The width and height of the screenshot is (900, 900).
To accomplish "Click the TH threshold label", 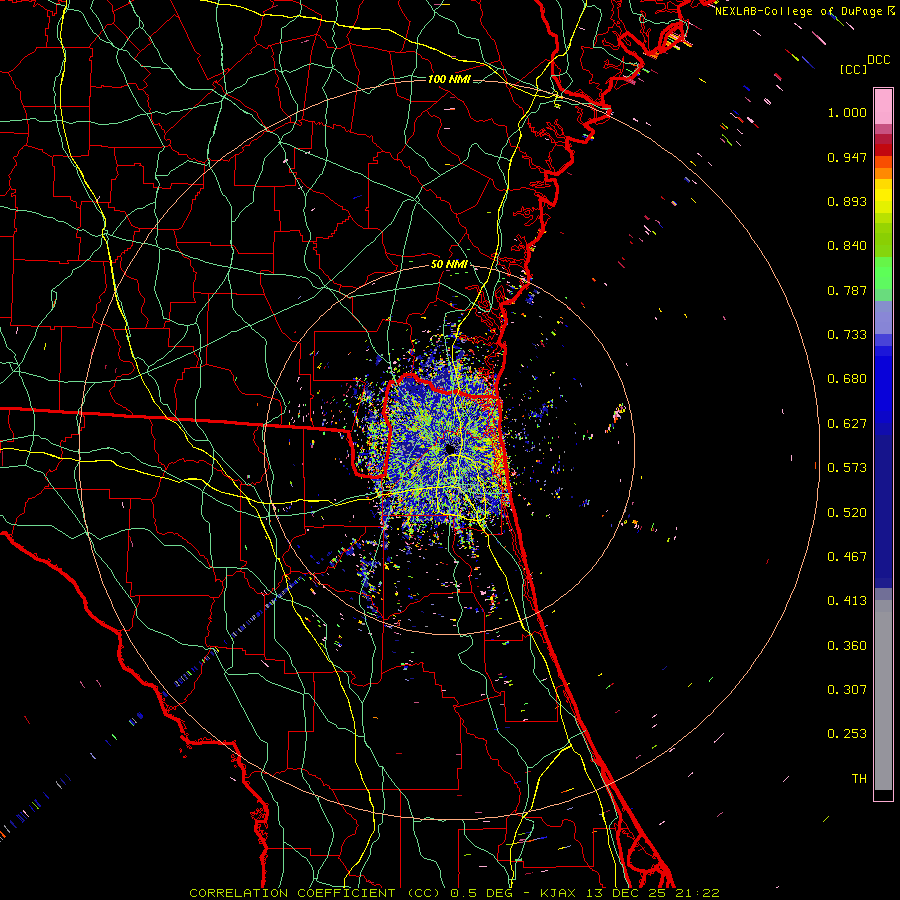I will pos(859,779).
